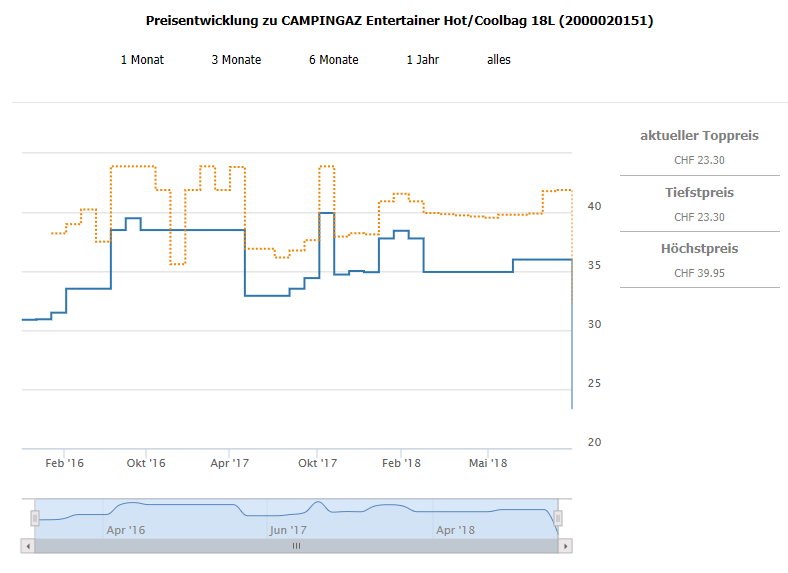Grab the left navigator range handle
This screenshot has height=573, width=788.
35,518
